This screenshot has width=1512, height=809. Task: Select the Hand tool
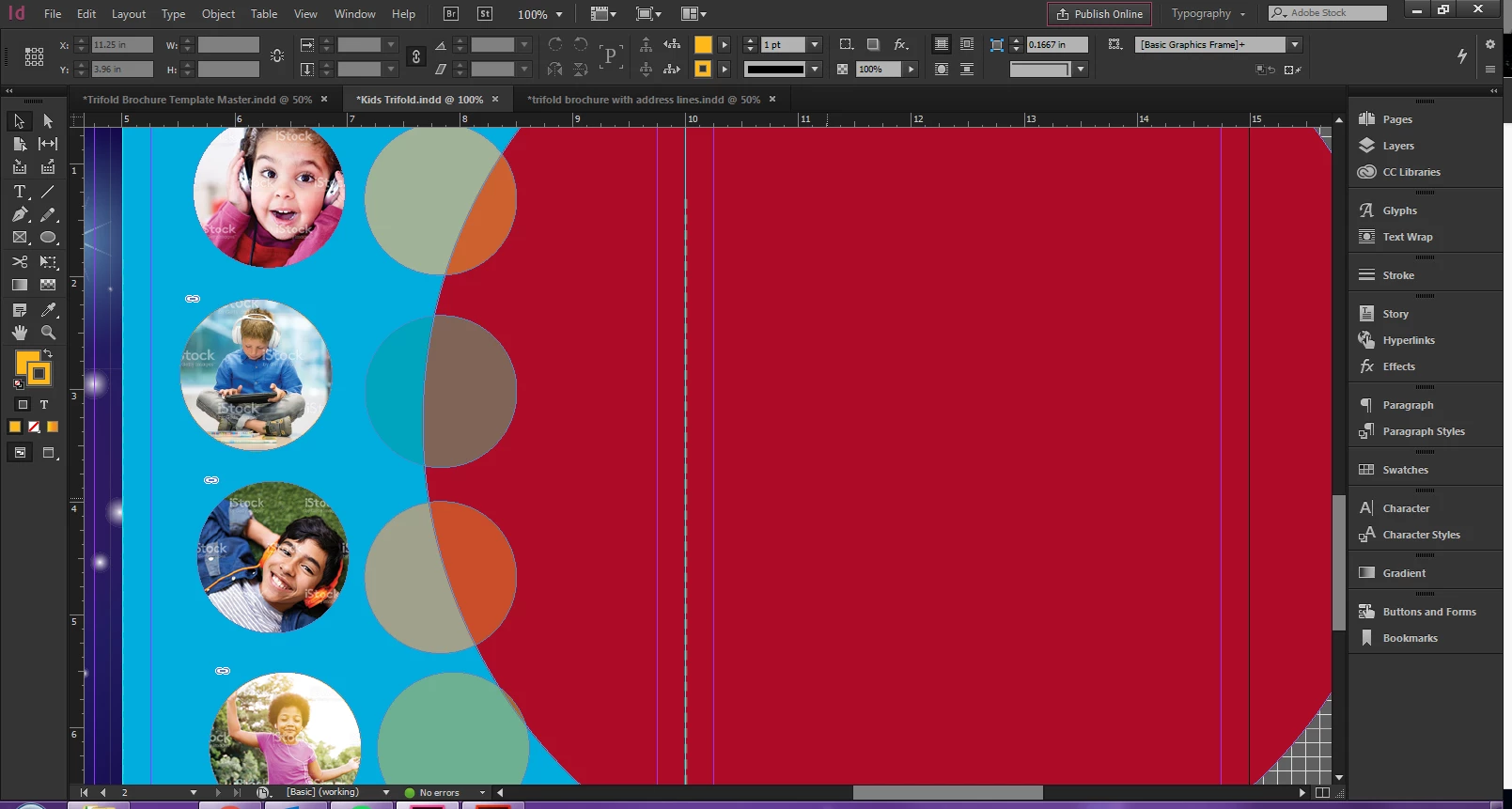20,333
